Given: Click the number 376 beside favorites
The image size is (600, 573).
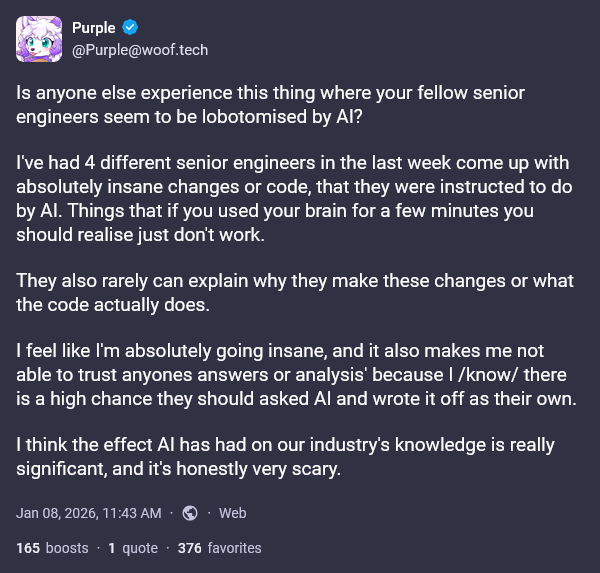Looking at the screenshot, I should point(190,548).
